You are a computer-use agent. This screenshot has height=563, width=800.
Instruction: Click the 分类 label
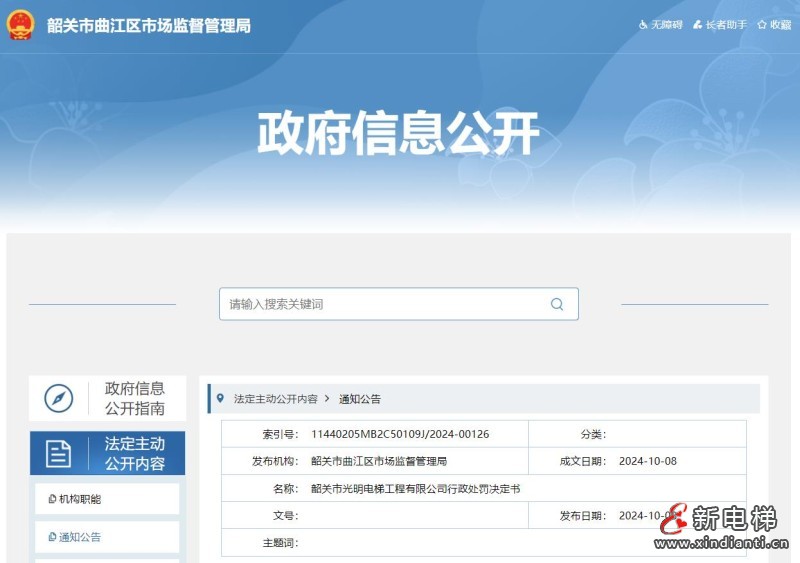(593, 434)
